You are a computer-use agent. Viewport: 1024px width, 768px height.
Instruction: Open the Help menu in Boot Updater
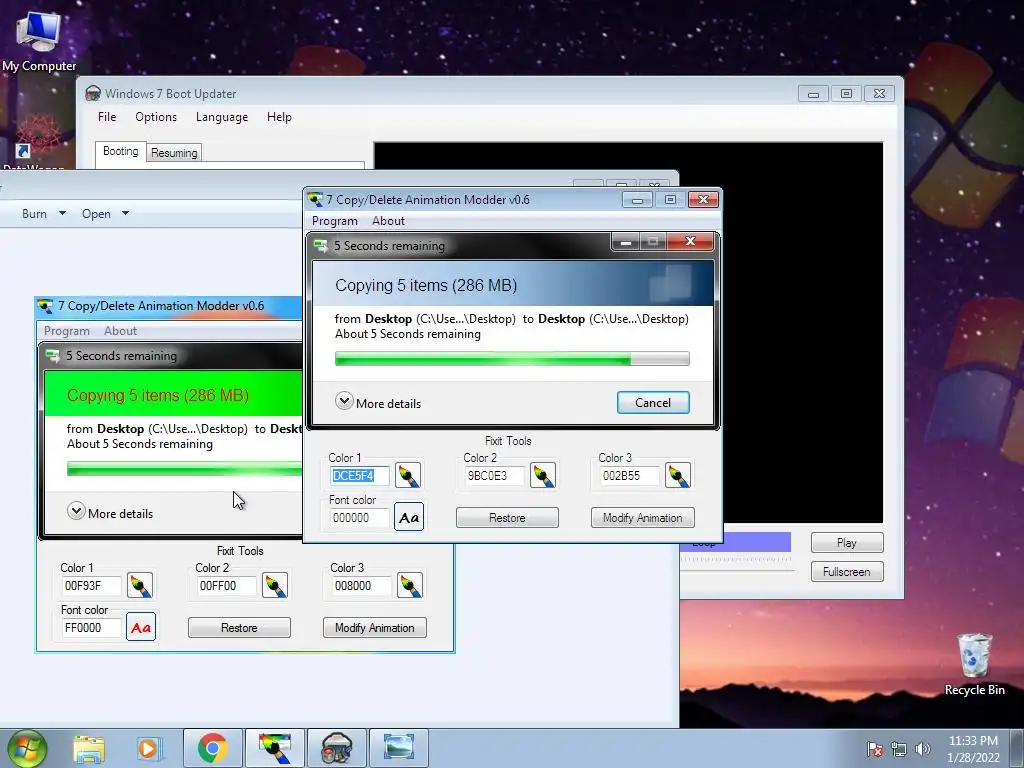coord(279,117)
